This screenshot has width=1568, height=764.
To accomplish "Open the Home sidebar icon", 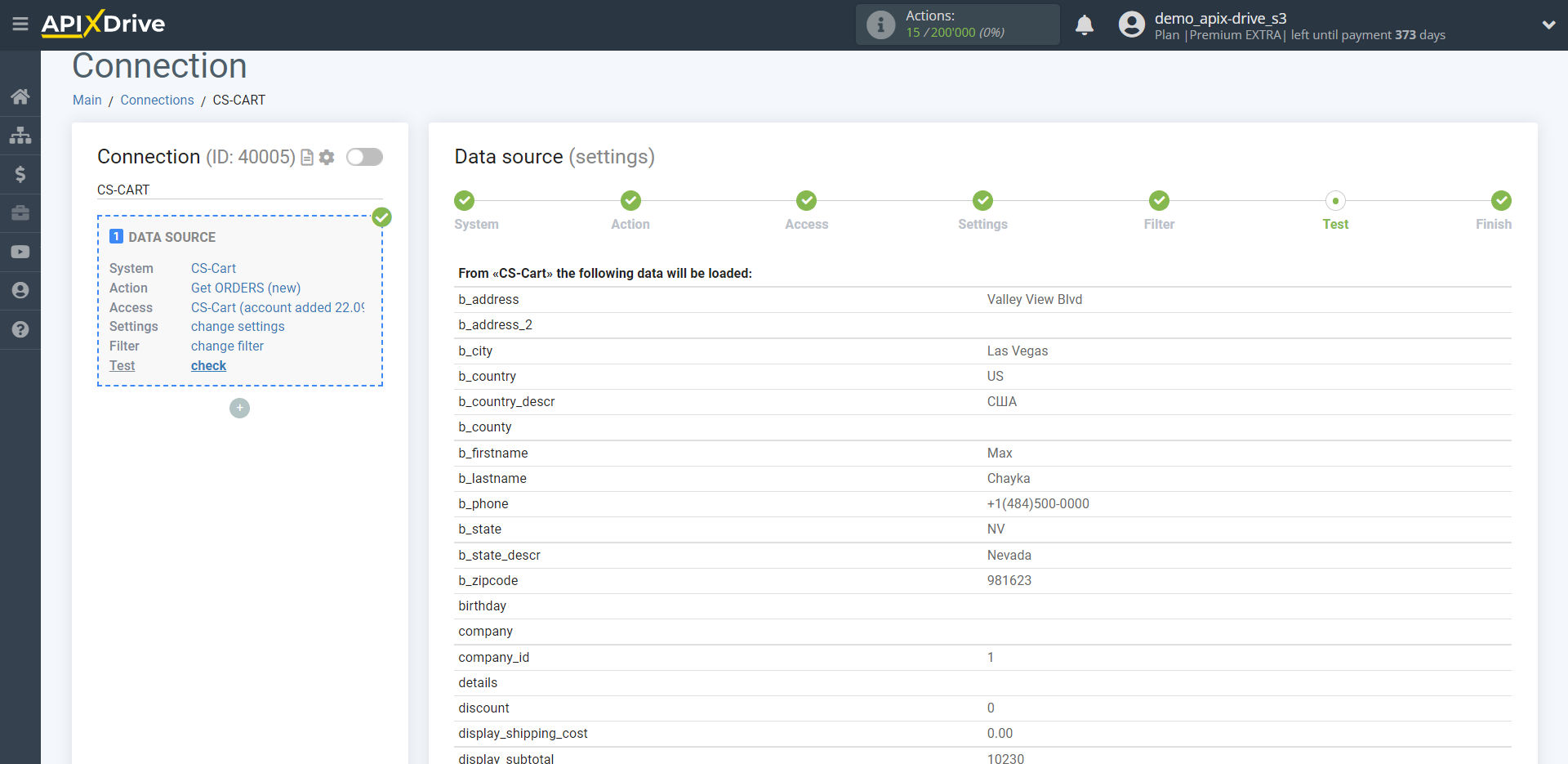I will coord(20,96).
